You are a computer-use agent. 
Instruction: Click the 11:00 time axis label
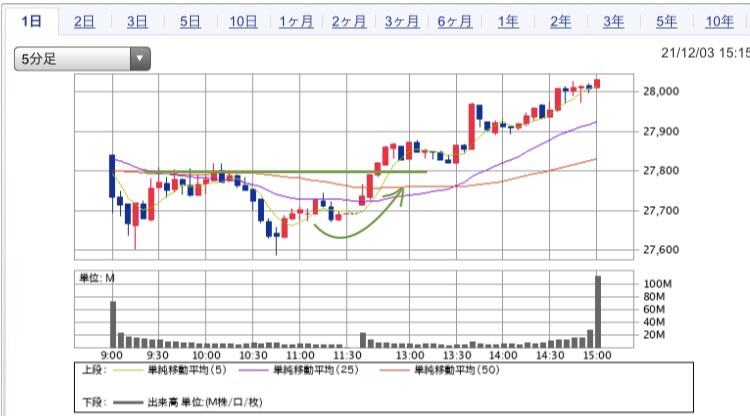pyautogui.click(x=300, y=355)
